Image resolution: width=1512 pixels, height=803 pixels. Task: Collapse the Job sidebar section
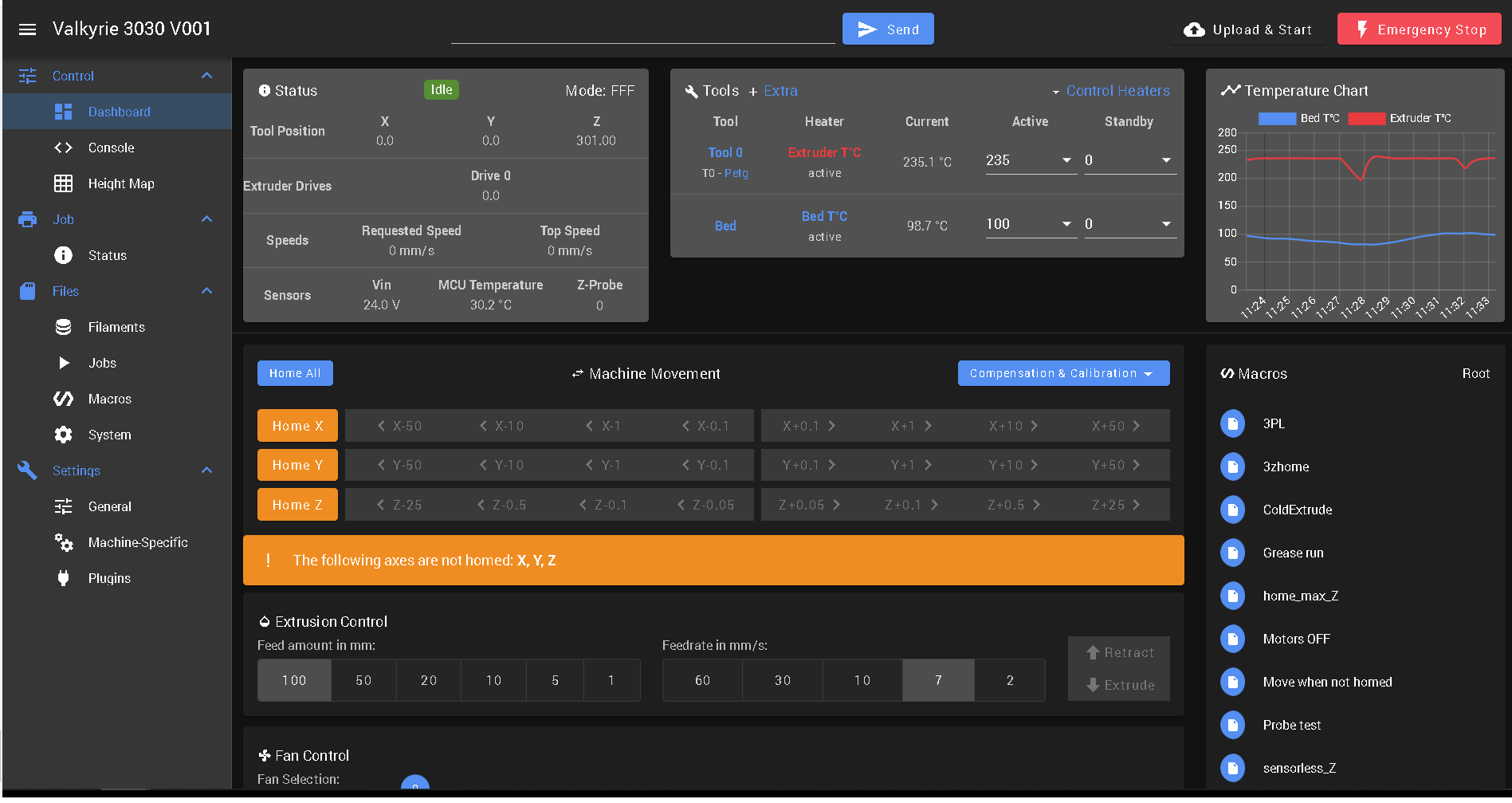[x=206, y=219]
